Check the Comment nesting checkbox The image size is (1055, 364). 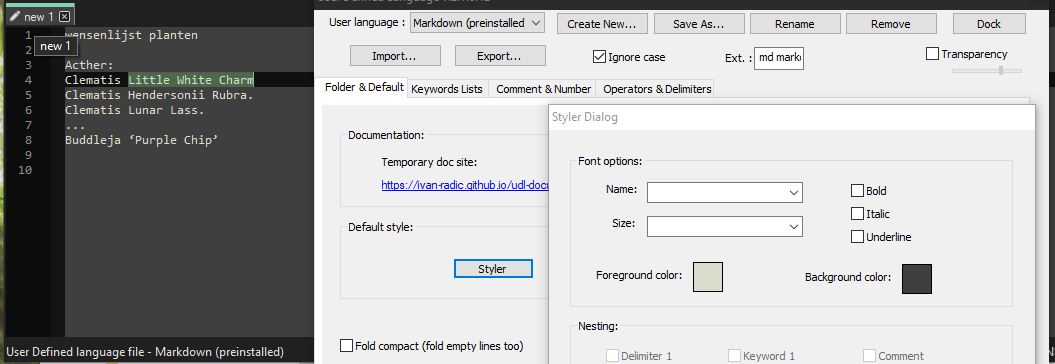pos(869,356)
